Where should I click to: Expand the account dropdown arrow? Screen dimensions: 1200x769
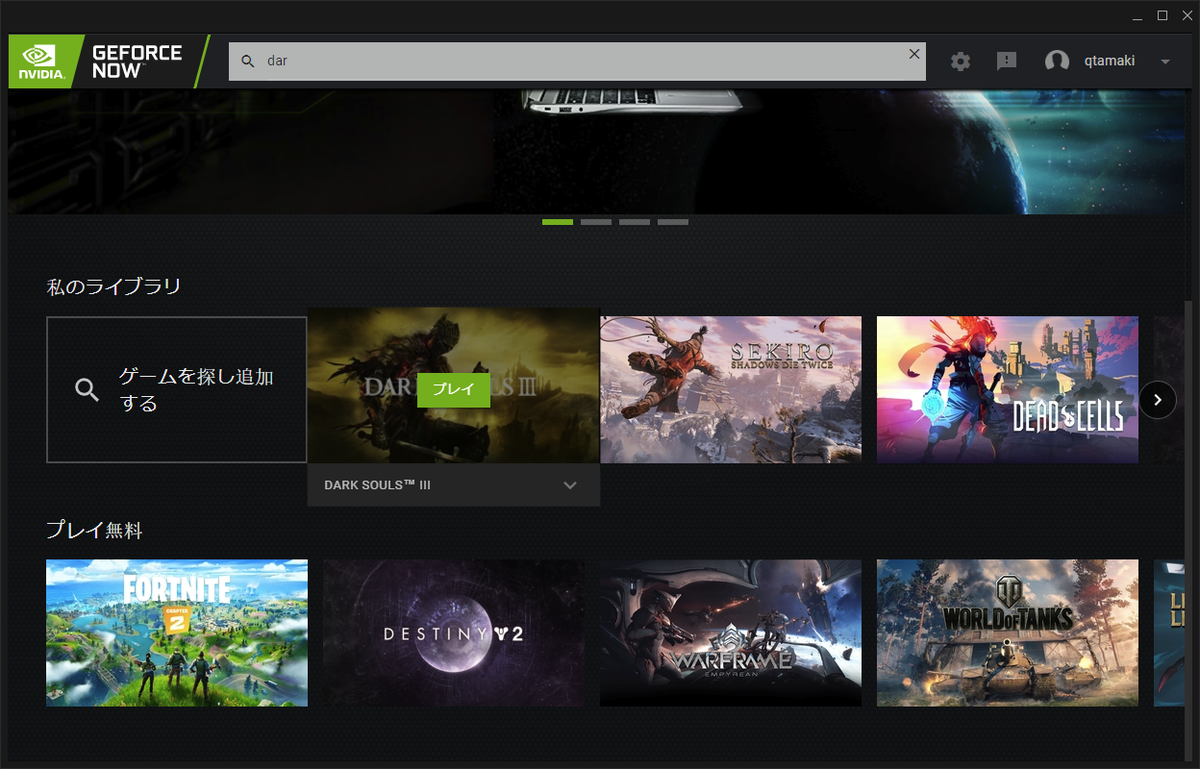[x=1165, y=62]
